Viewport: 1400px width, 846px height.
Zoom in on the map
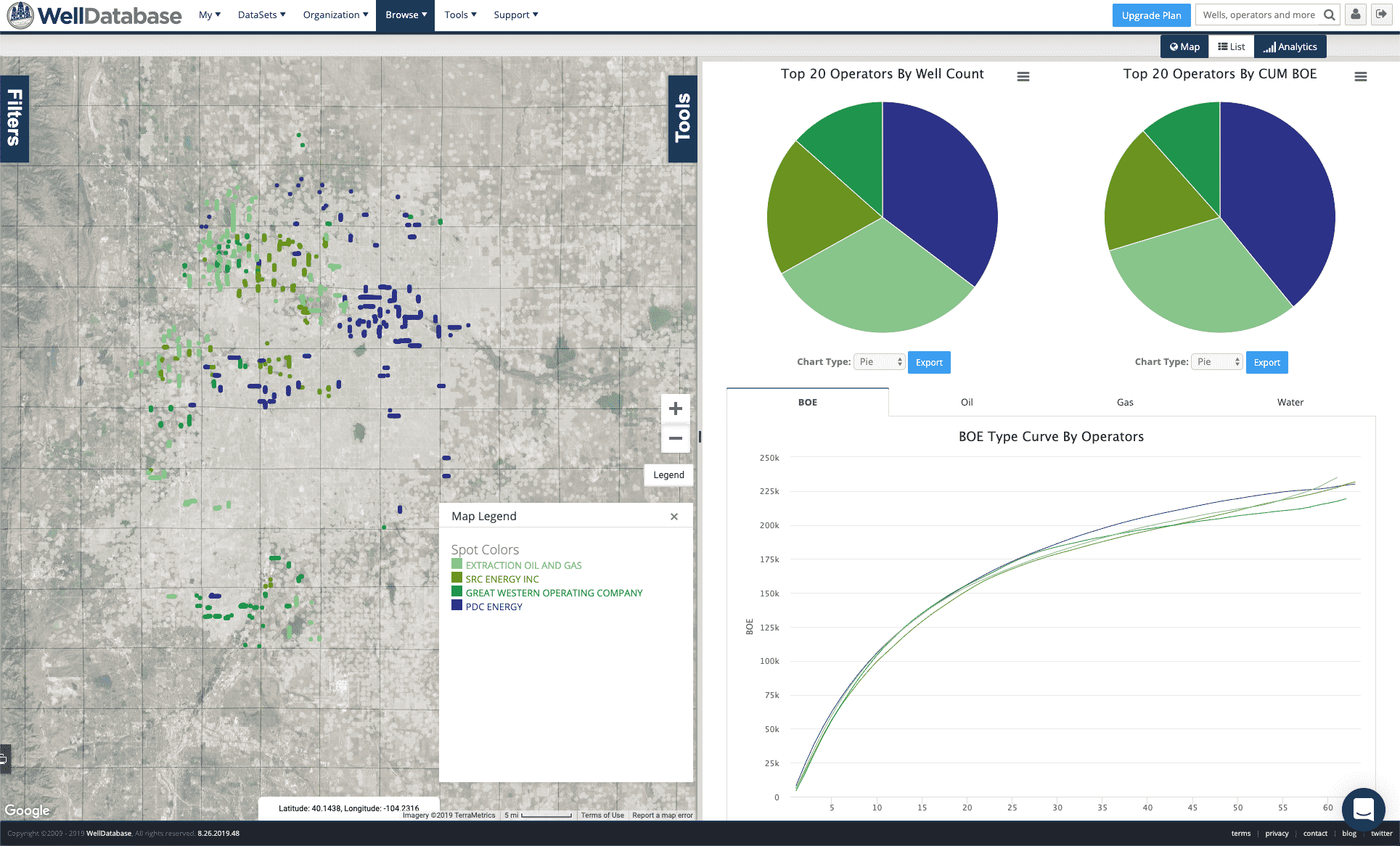click(675, 408)
